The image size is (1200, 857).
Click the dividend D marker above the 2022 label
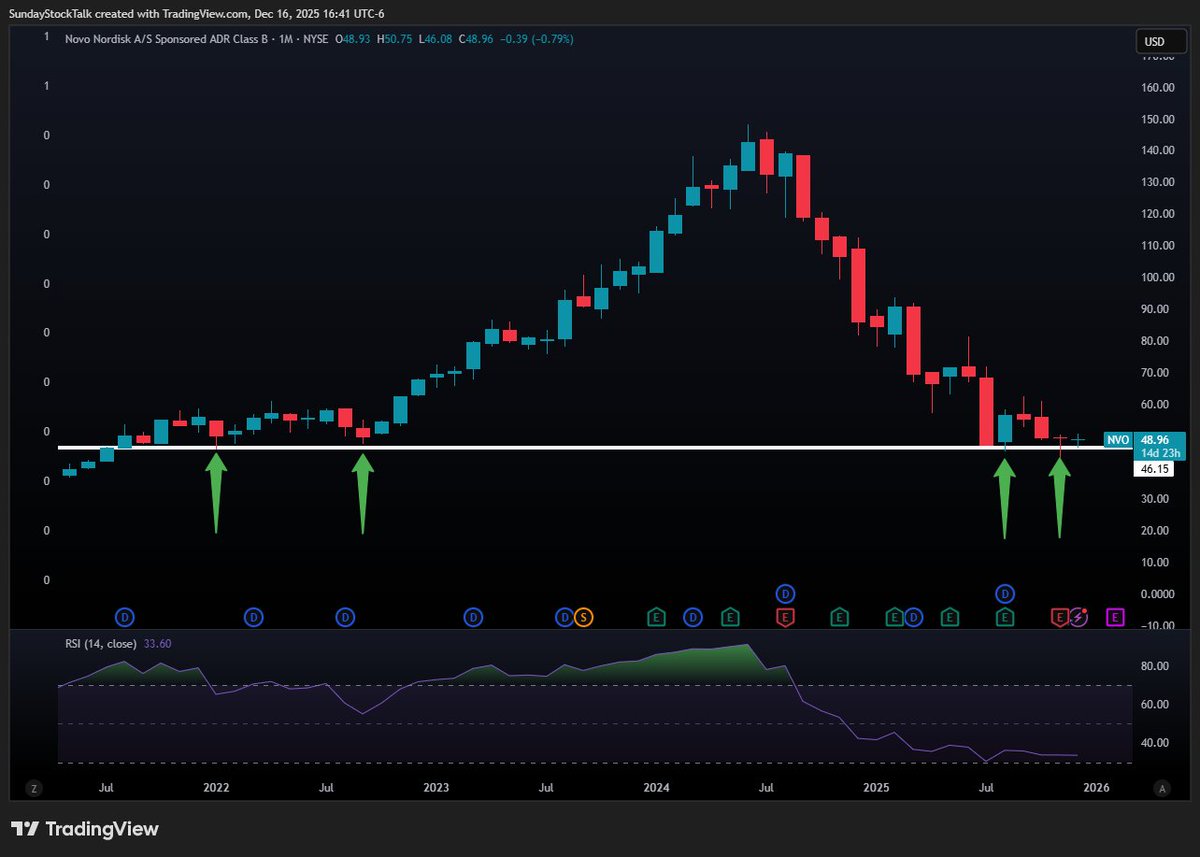coord(254,617)
